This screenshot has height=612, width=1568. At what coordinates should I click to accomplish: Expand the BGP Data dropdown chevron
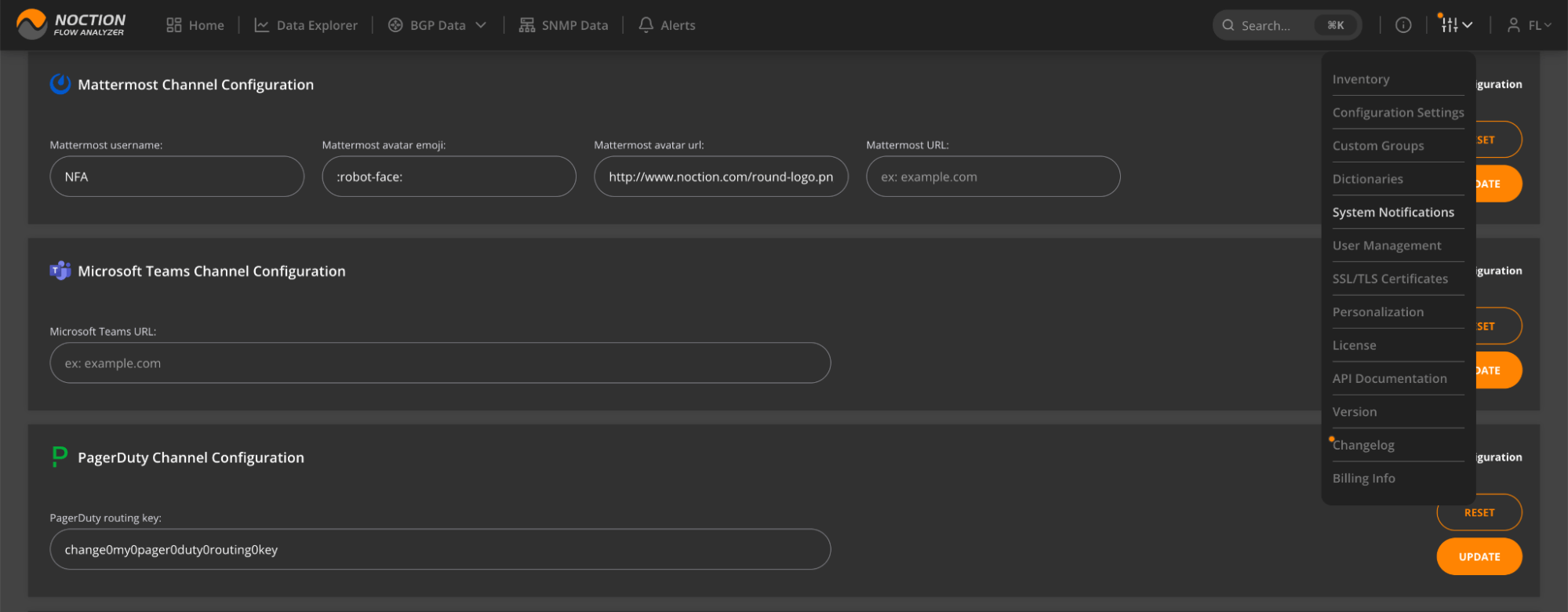[x=481, y=25]
